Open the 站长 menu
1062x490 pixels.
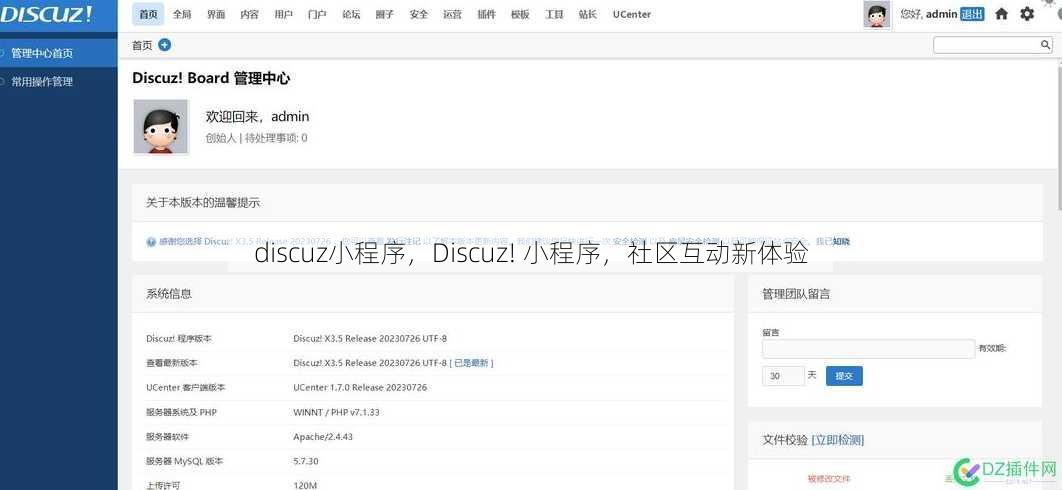tap(588, 14)
